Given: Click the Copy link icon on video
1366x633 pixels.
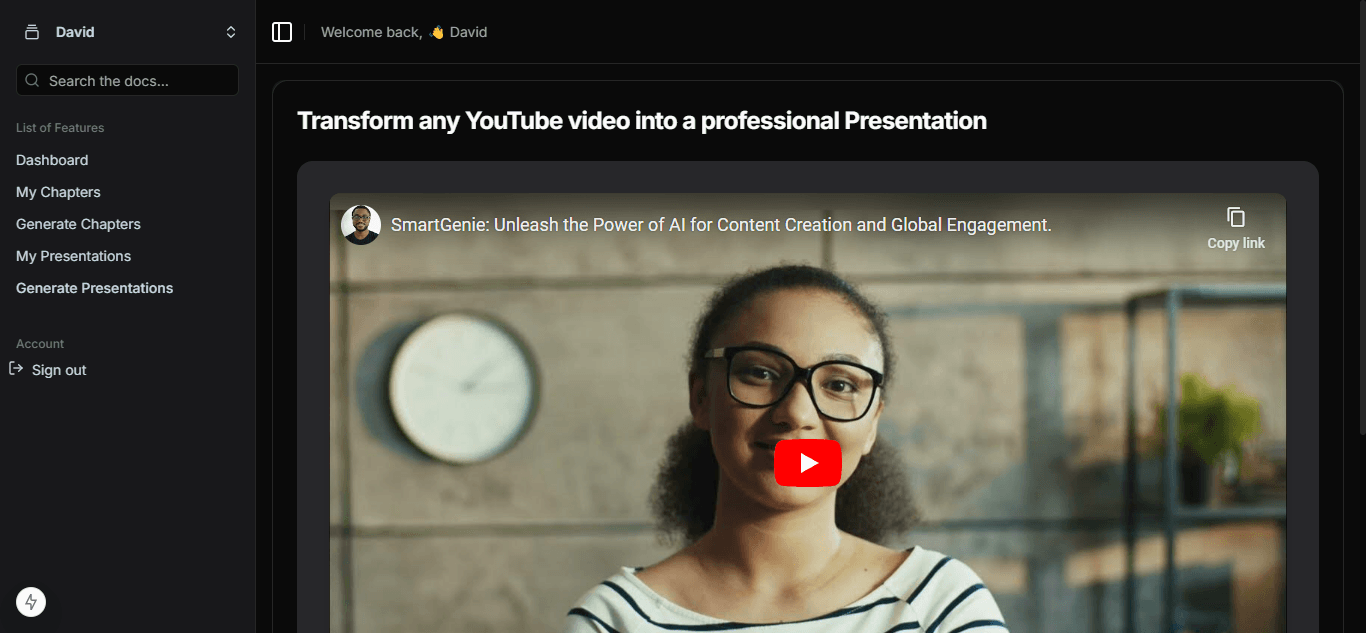Looking at the screenshot, I should tap(1236, 217).
